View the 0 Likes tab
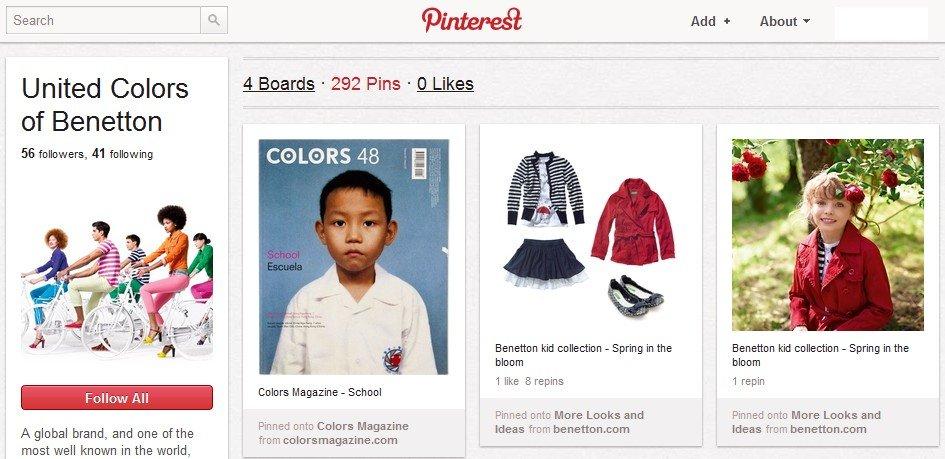This screenshot has height=459, width=945. (445, 84)
